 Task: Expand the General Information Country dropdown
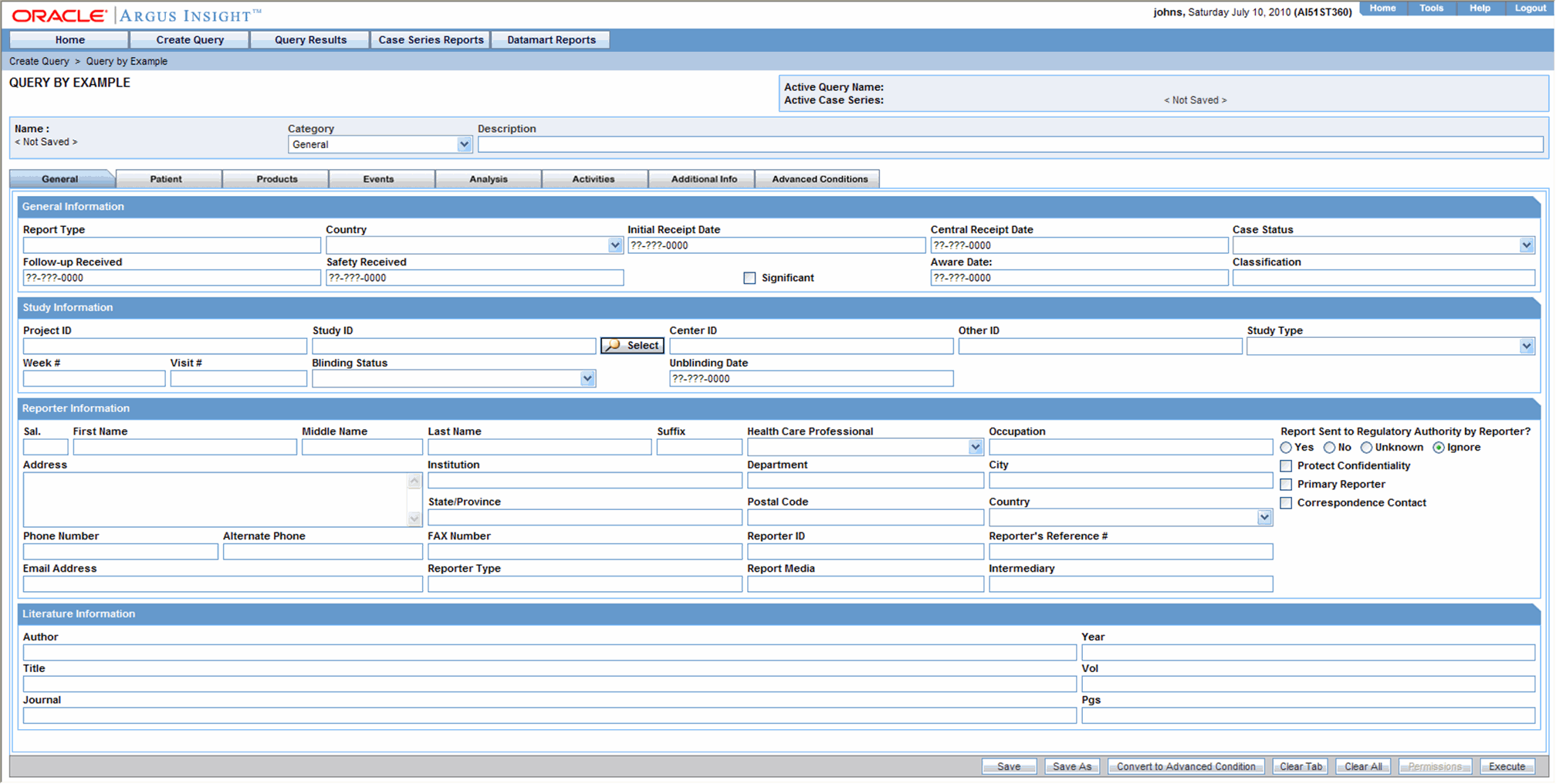click(614, 245)
